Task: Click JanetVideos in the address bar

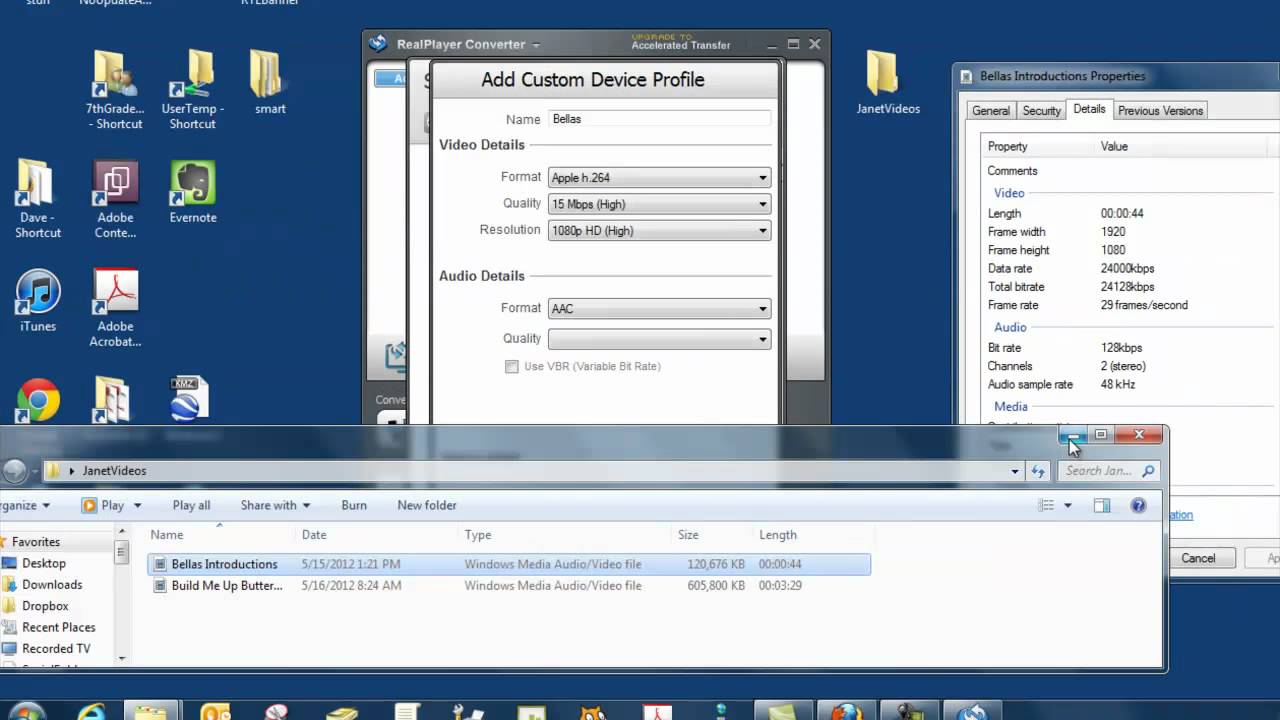Action: (x=114, y=471)
